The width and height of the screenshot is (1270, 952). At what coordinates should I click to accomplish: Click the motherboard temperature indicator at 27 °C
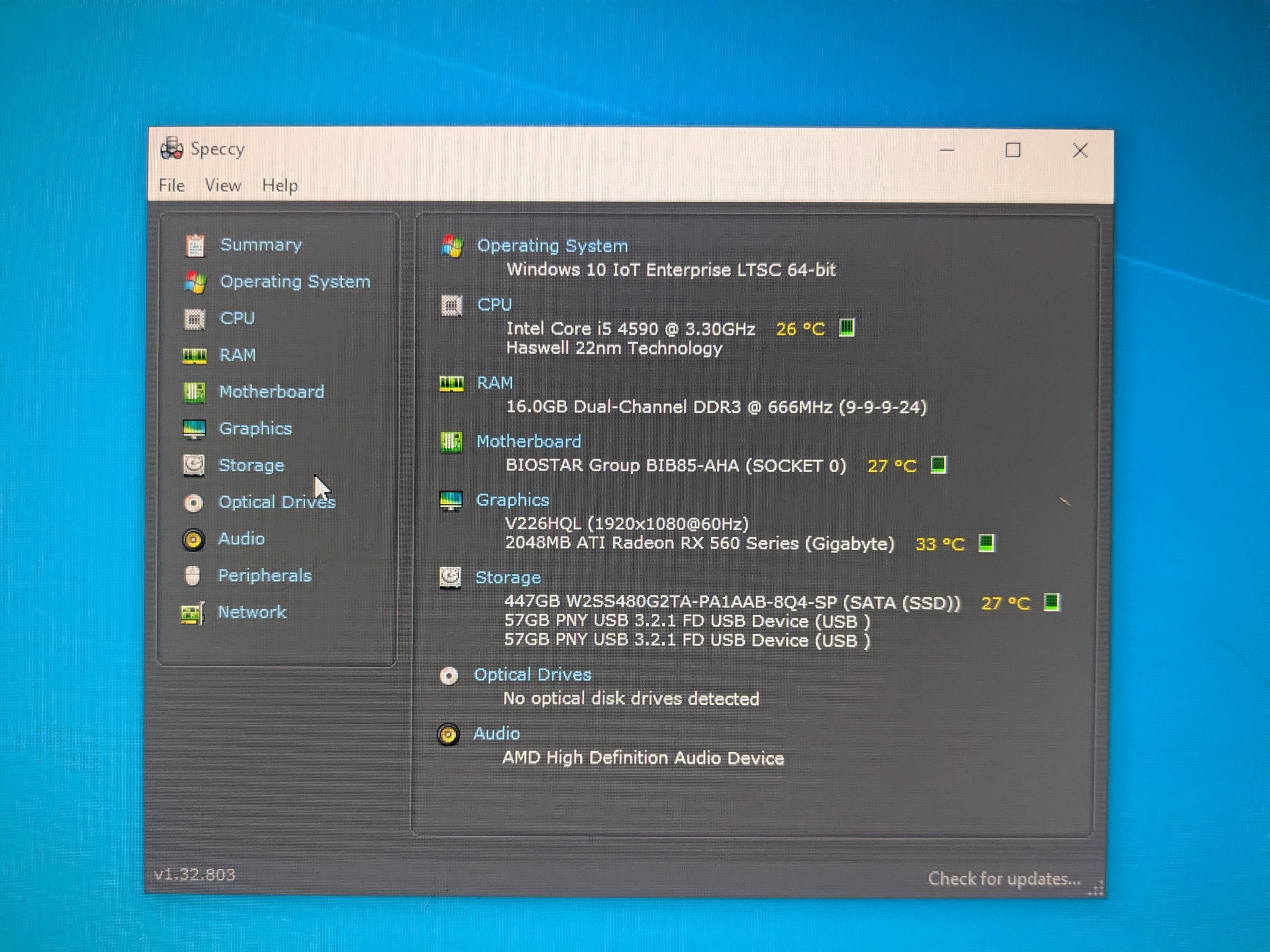[x=938, y=465]
